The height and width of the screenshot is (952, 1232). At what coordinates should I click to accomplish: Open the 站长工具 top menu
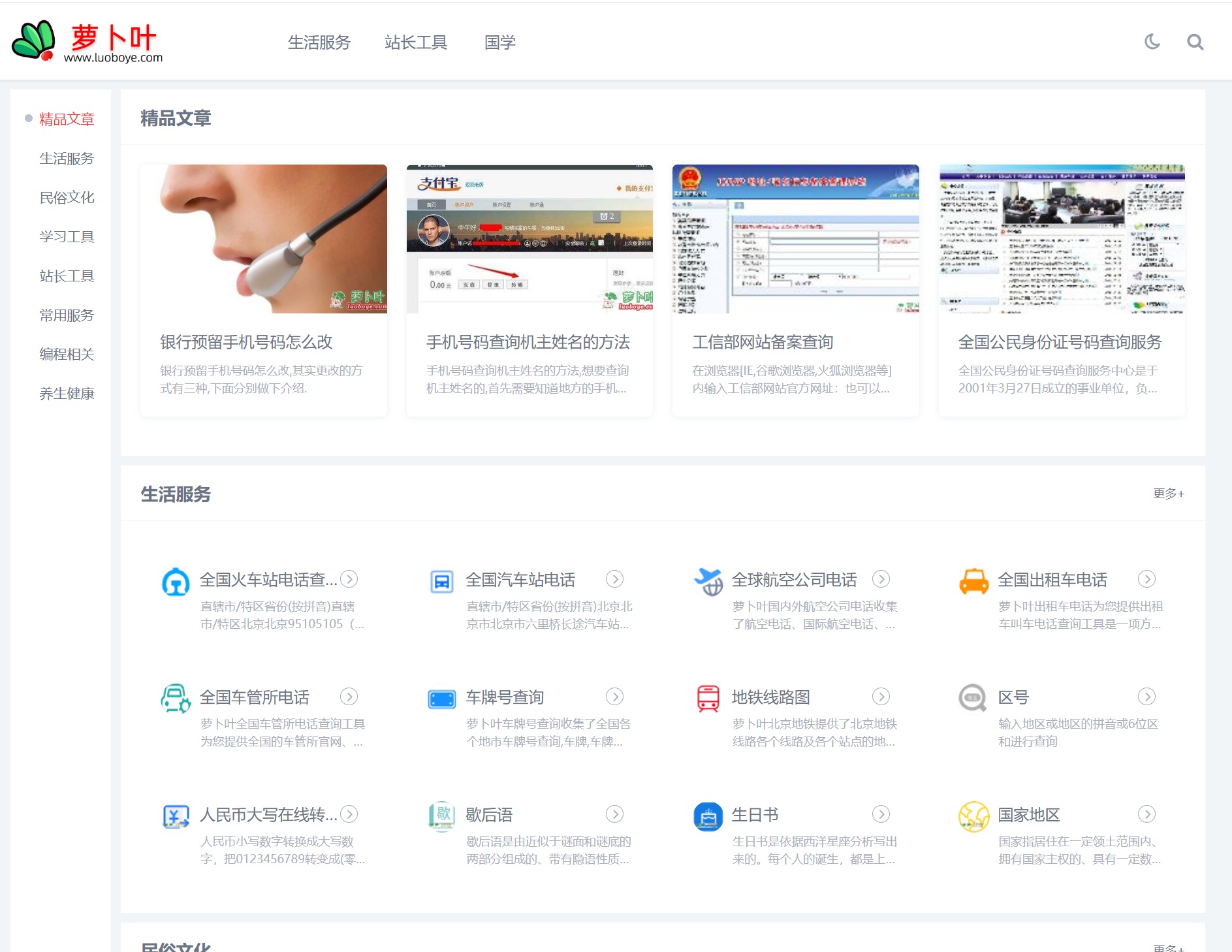coord(416,42)
